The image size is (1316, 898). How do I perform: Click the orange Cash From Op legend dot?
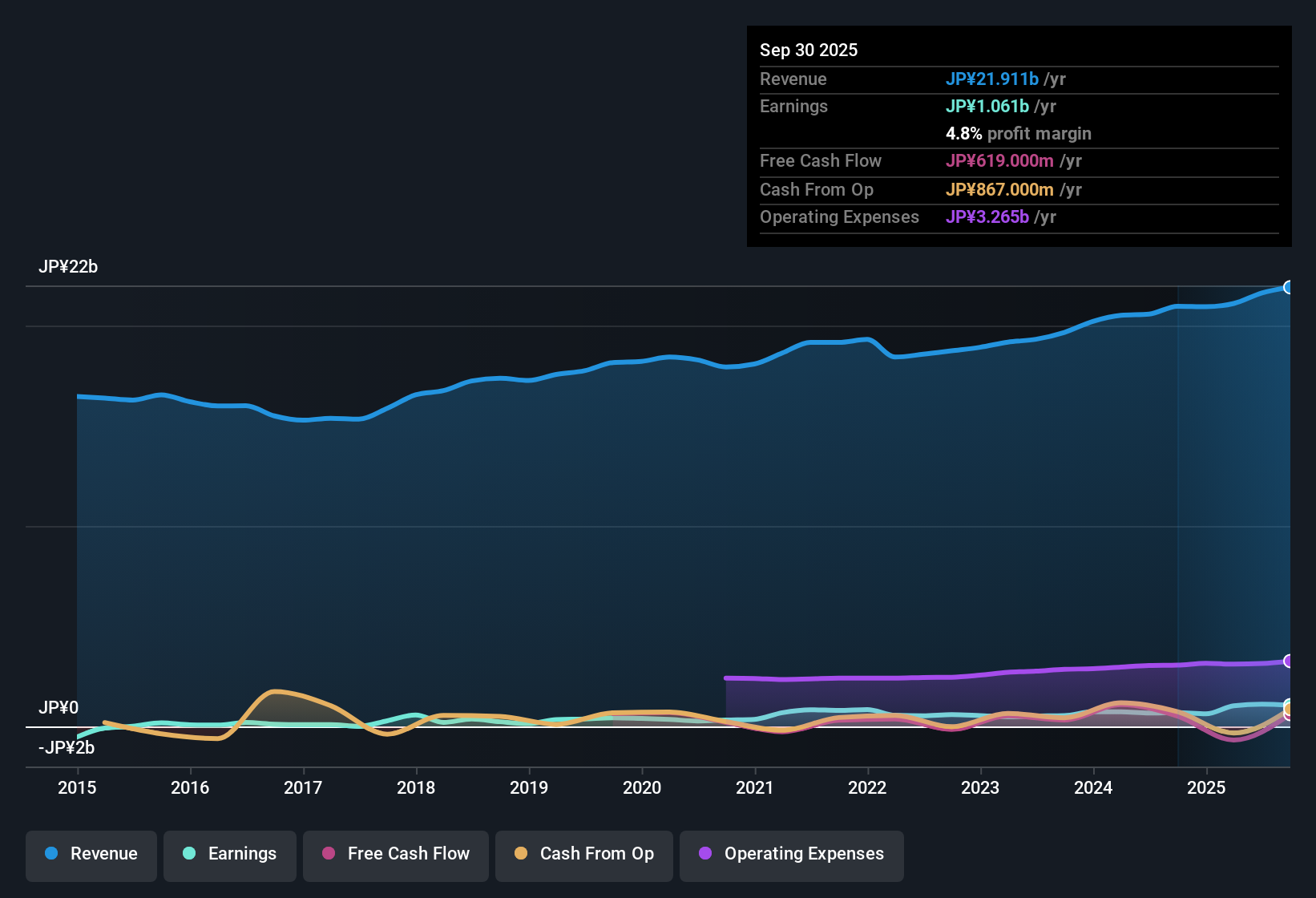(x=521, y=854)
